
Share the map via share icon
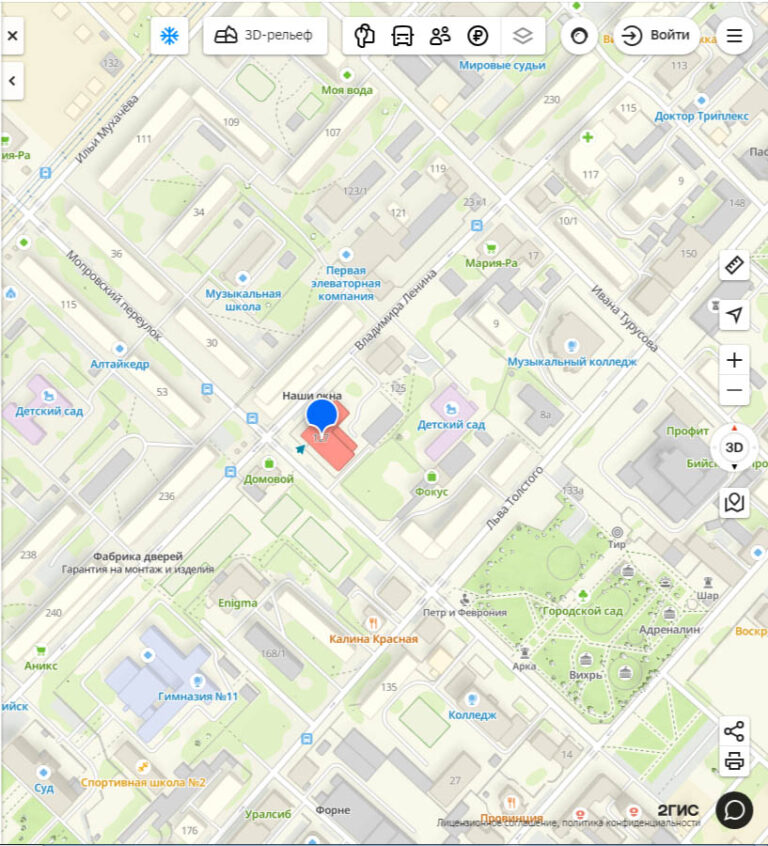[x=734, y=732]
